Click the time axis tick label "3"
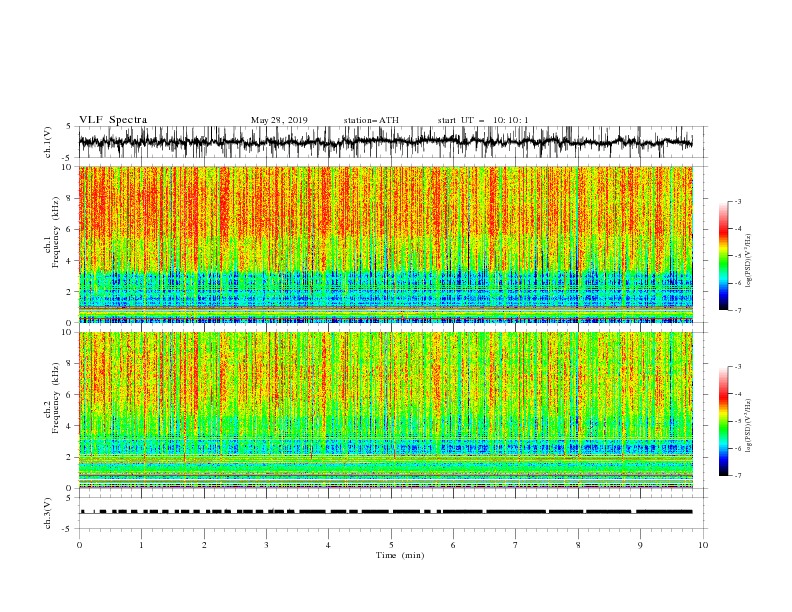Viewport: 792px width, 612px height. coord(266,545)
